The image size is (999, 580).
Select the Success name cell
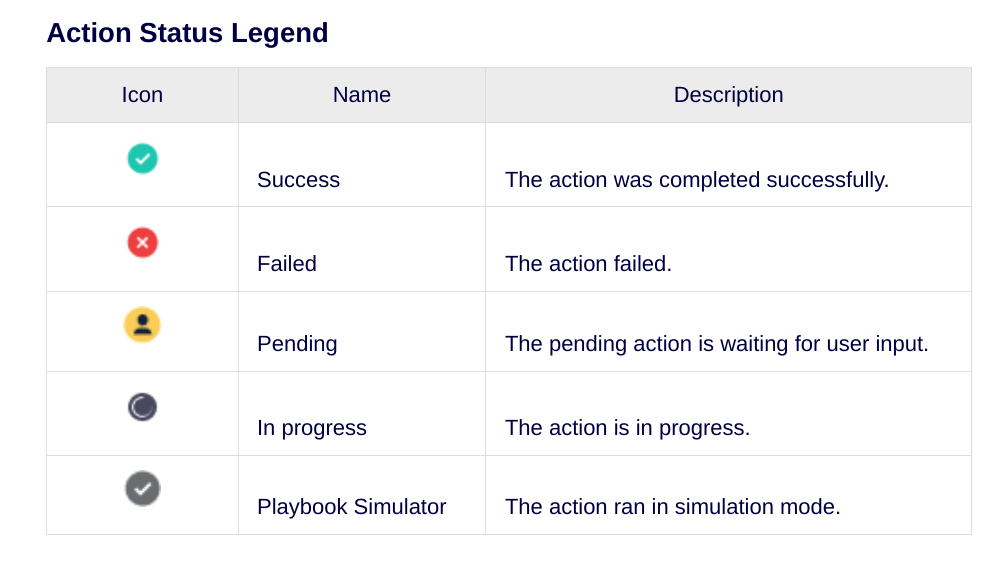coord(298,180)
